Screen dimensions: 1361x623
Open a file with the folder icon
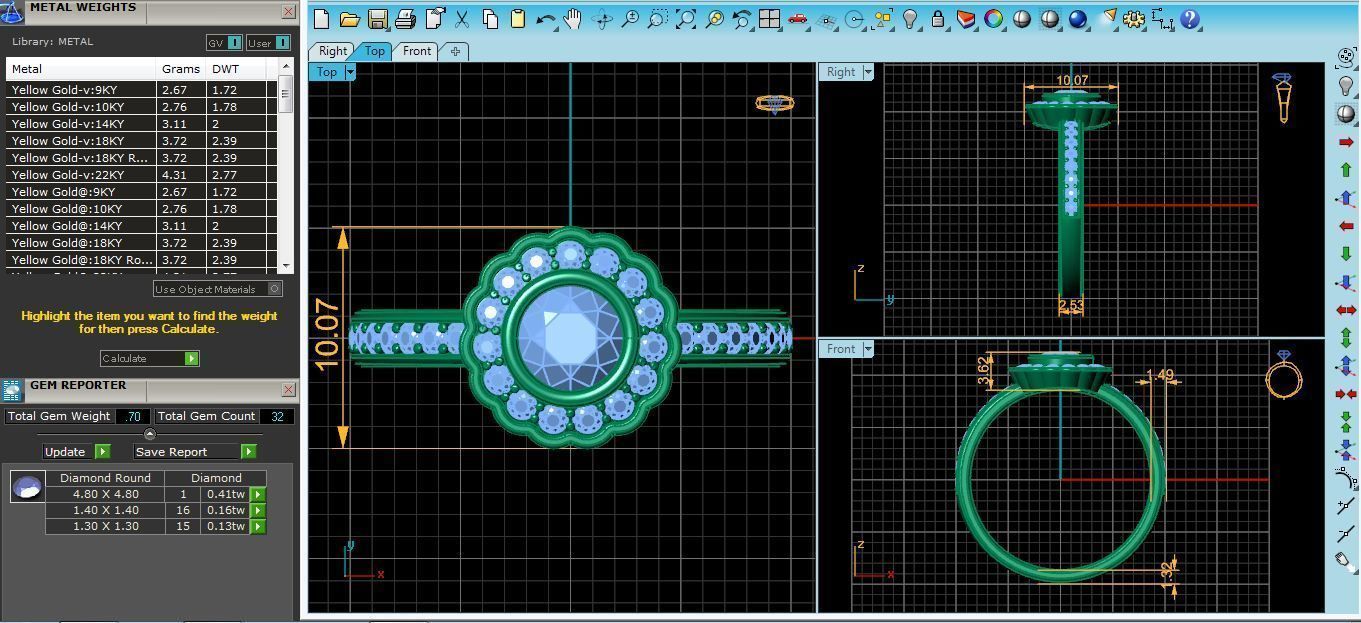[x=349, y=19]
